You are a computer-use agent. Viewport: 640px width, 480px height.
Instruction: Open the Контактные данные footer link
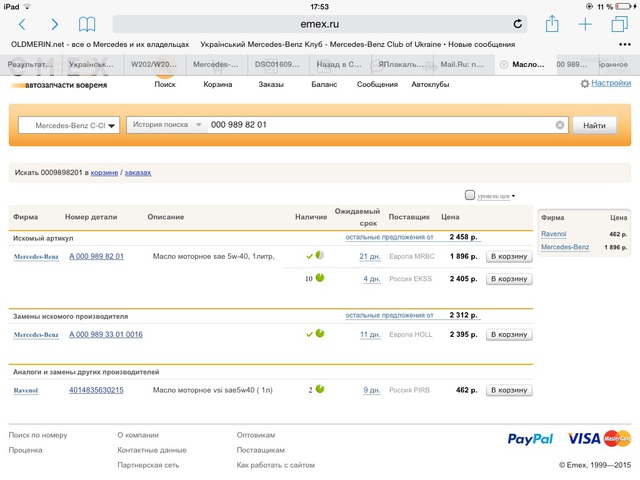point(152,450)
